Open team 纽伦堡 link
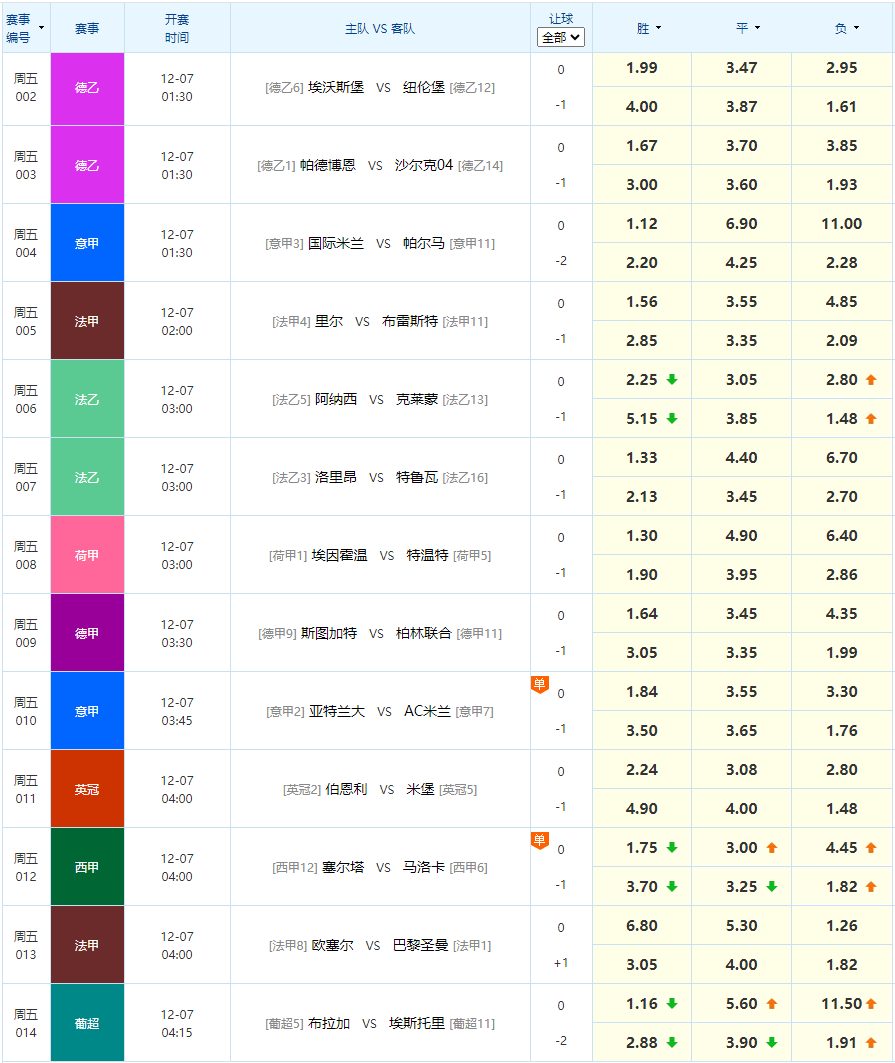The image size is (895, 1063). (x=424, y=87)
